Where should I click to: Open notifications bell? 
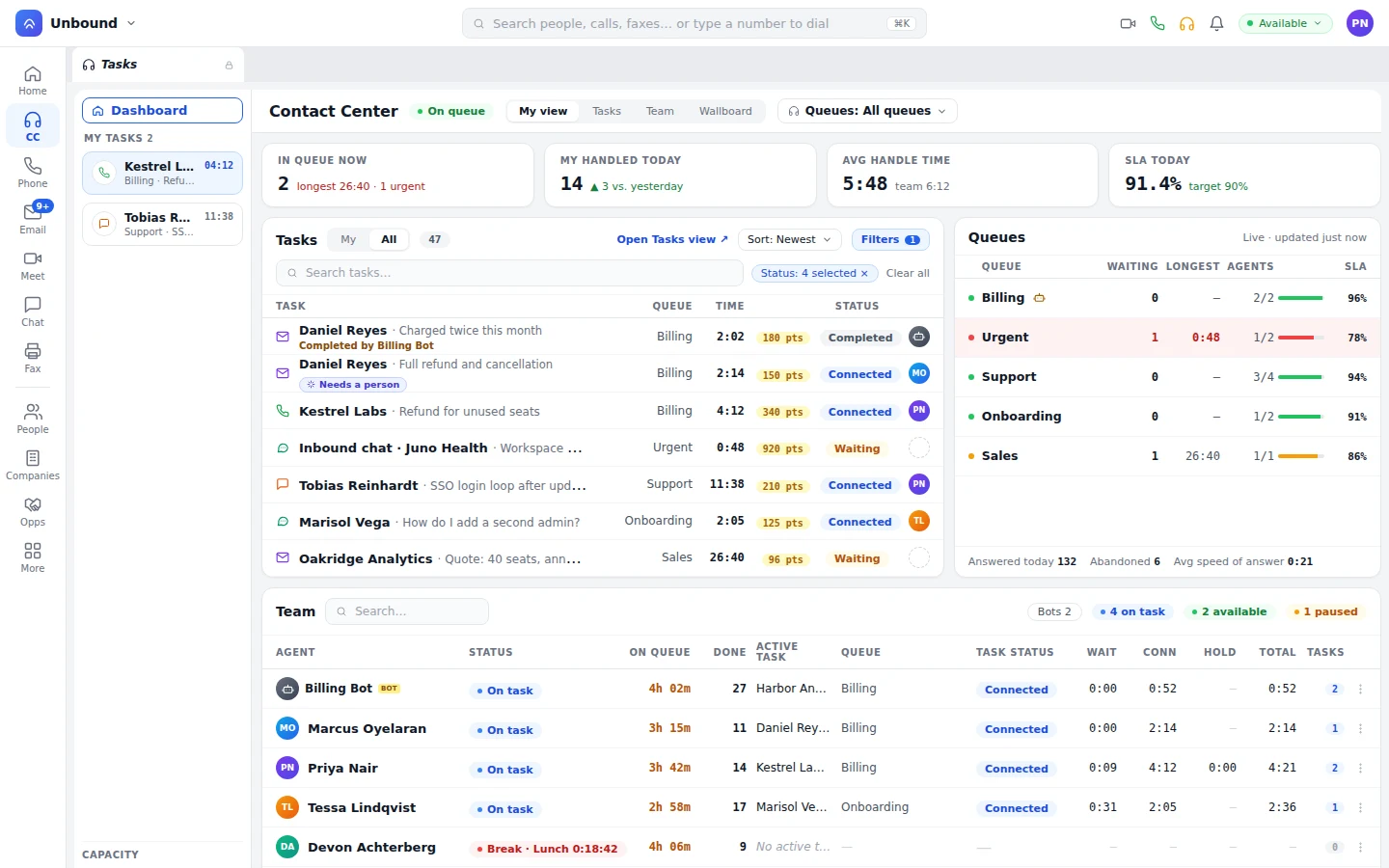[1217, 23]
